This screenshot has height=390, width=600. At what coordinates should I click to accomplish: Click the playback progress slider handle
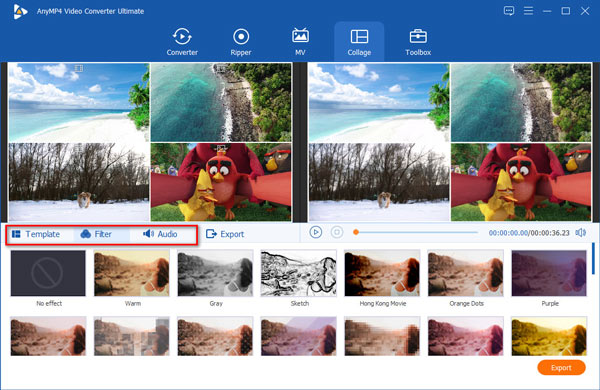point(355,232)
